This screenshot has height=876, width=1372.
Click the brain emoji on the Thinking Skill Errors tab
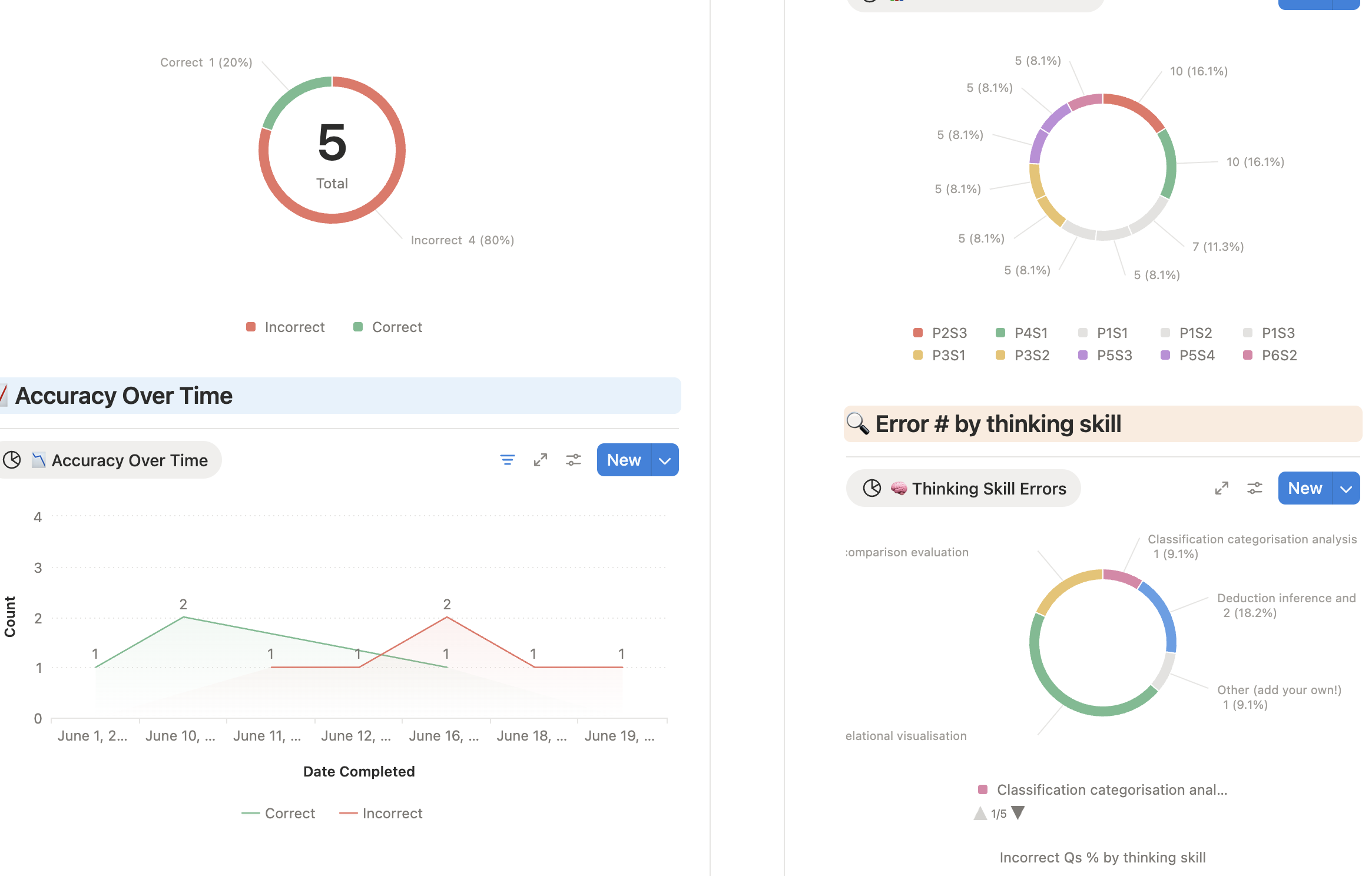[899, 488]
